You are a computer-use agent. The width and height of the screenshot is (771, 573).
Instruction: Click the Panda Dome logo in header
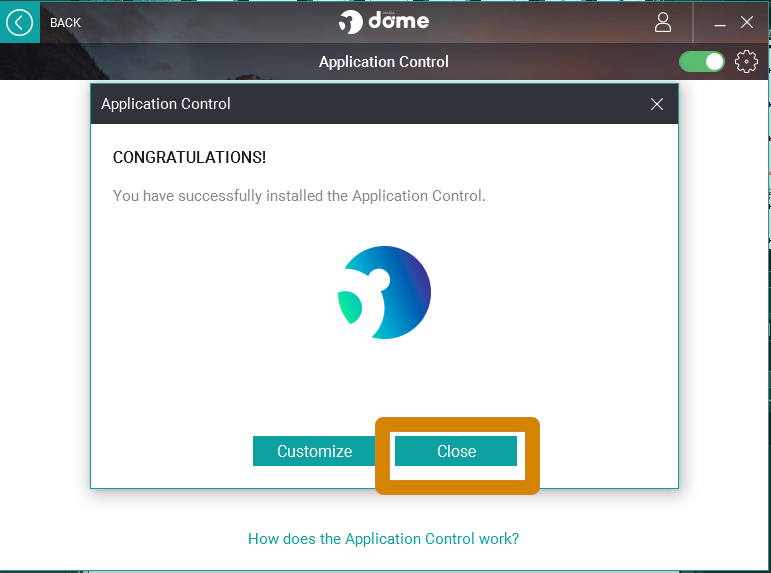point(384,22)
